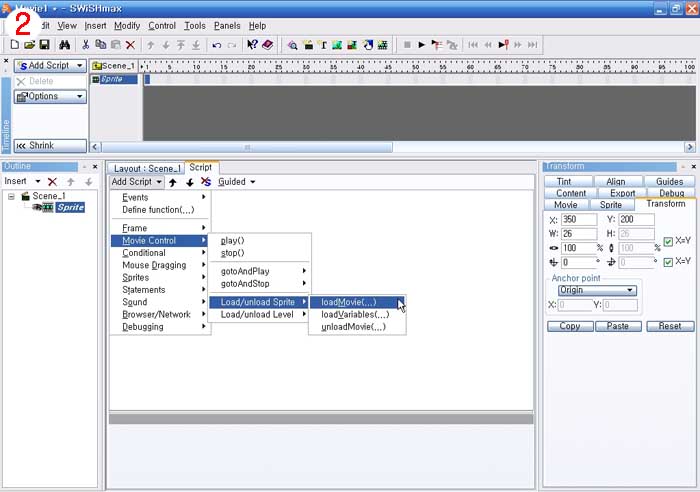Switch to the Sprite tab in the Transform panel
700x492 pixels.
[611, 204]
